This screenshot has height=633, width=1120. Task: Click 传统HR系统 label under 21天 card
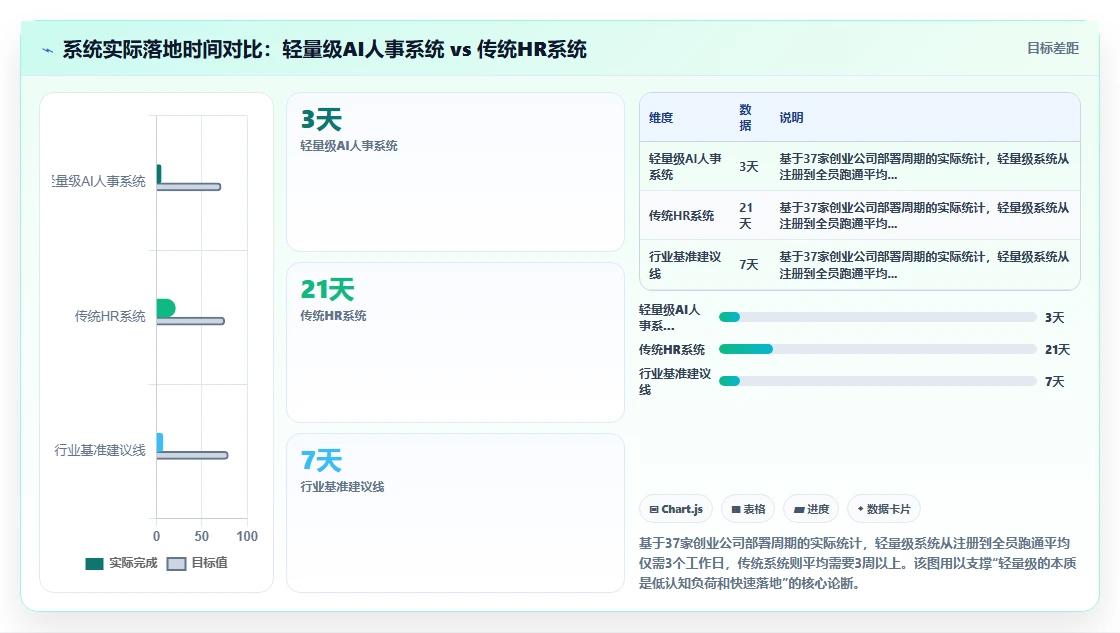tap(333, 316)
